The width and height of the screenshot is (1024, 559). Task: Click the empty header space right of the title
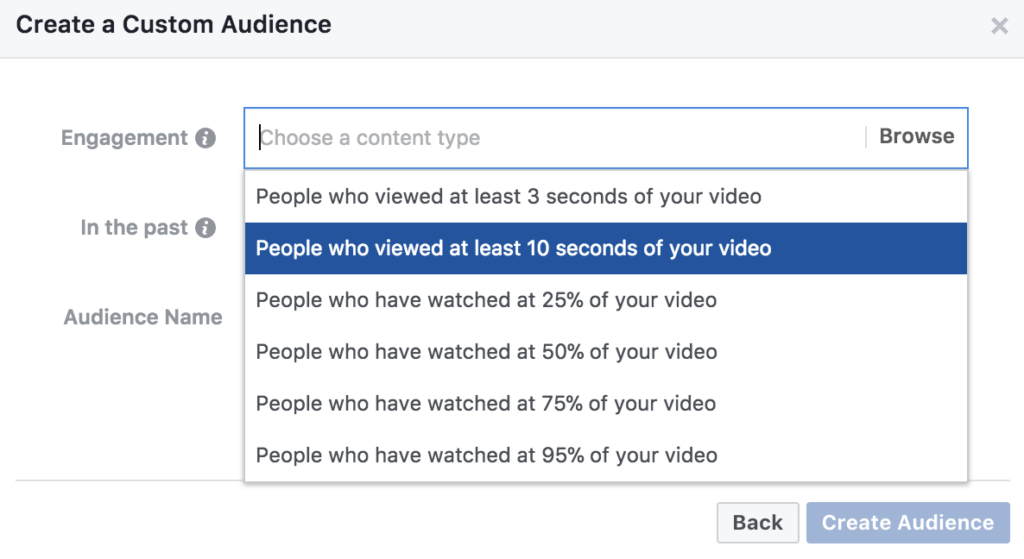coord(650,26)
